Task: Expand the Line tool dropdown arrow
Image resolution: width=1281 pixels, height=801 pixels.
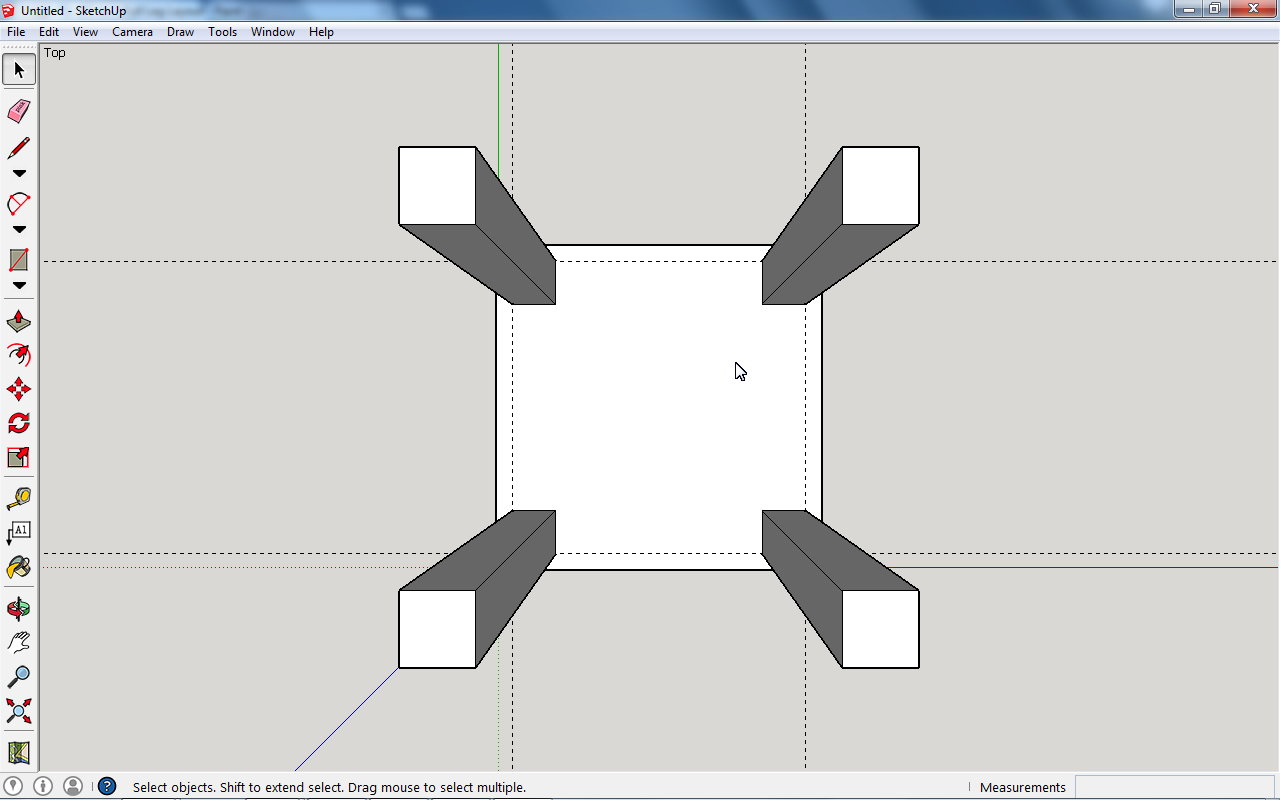Action: coord(19,174)
